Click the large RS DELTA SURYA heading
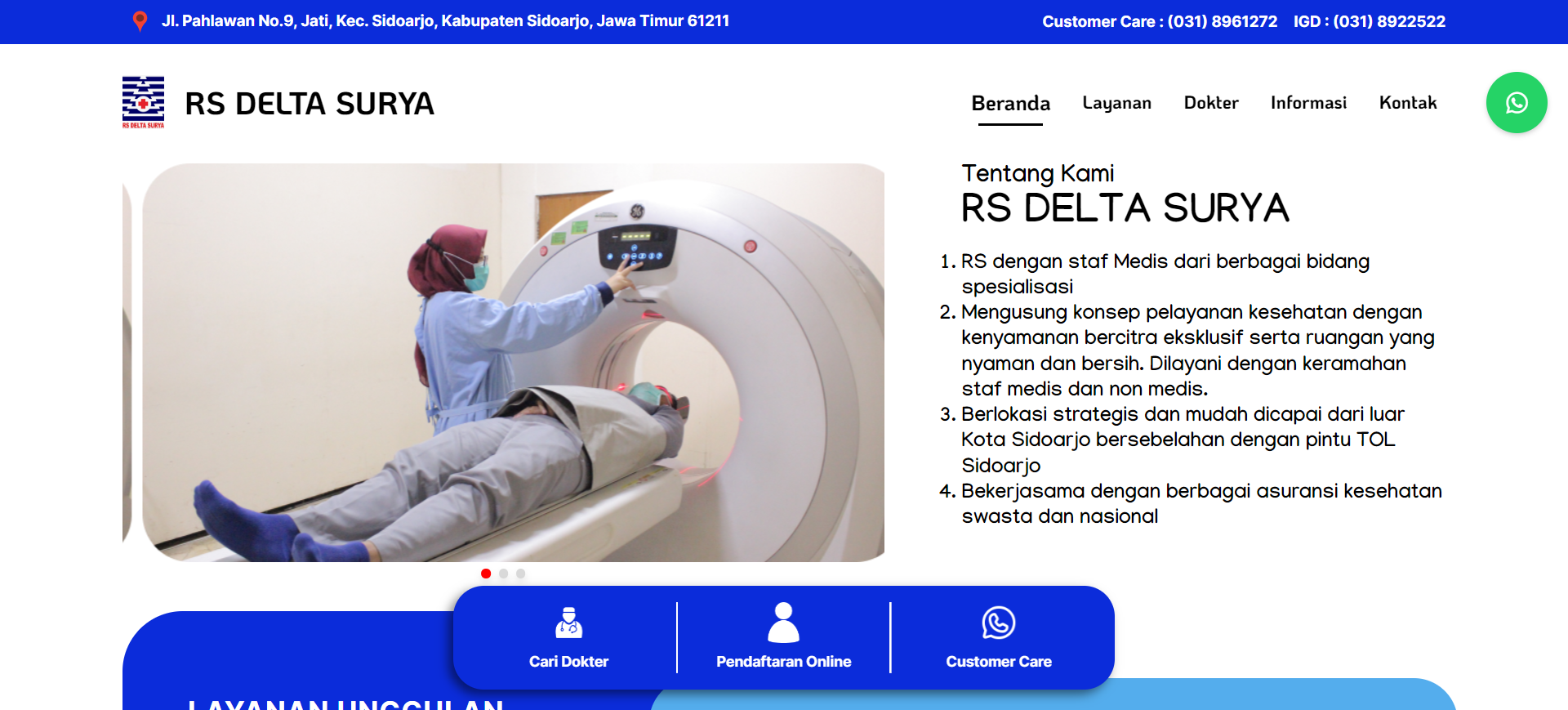 [1125, 208]
